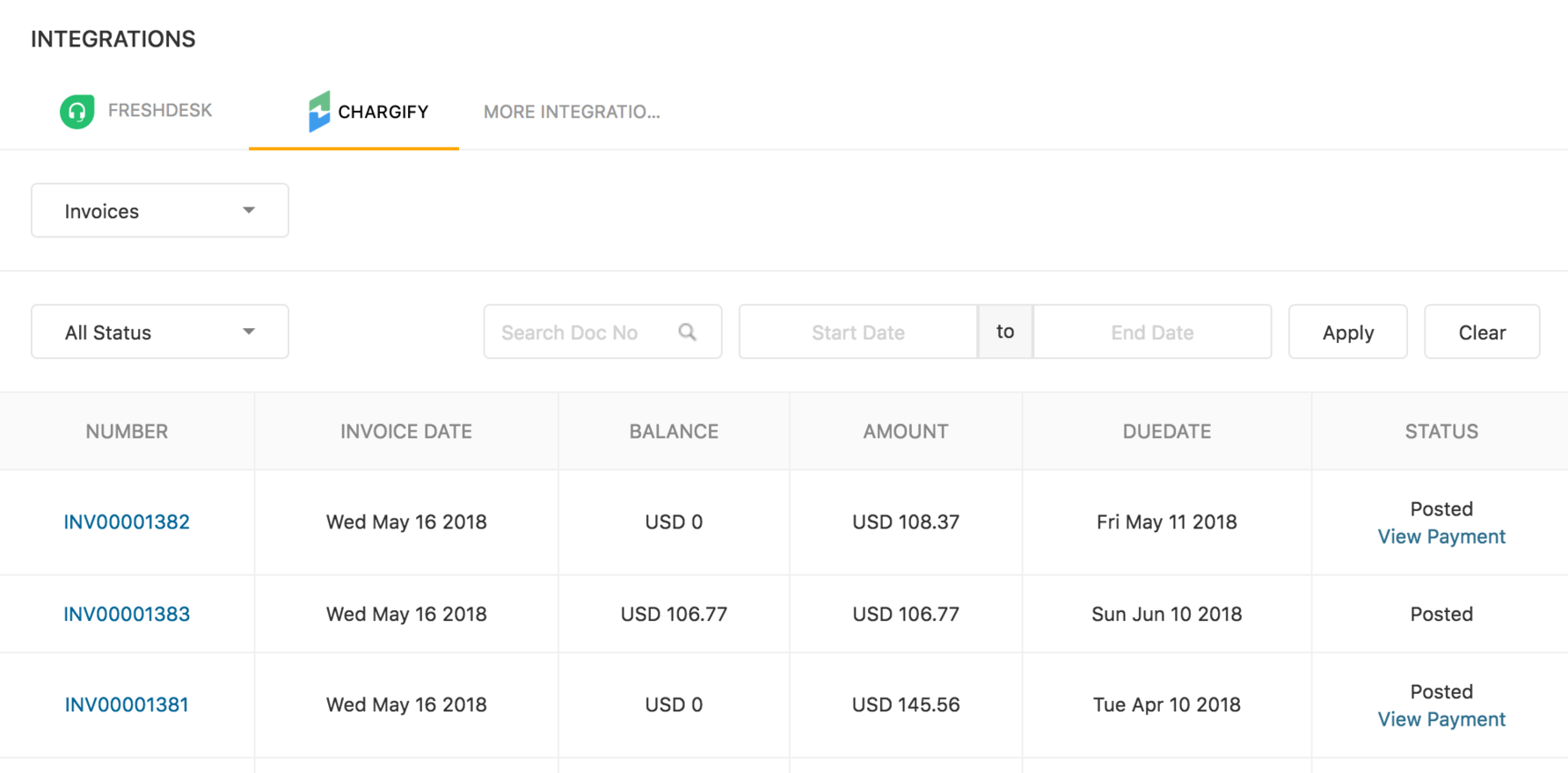View Payment for invoice INV00001381
Image resolution: width=1568 pixels, height=773 pixels.
(x=1441, y=719)
